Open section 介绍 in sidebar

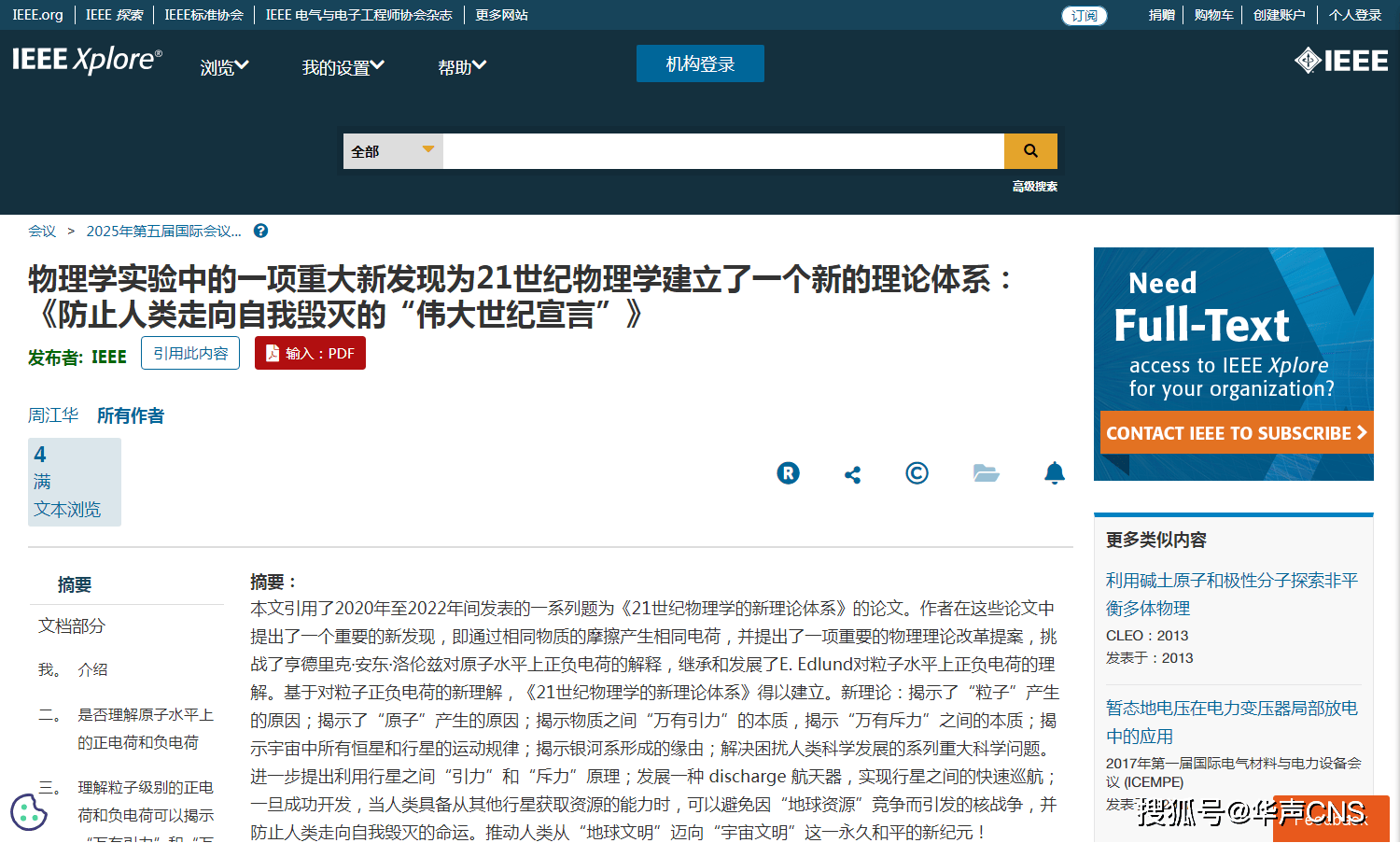tap(92, 669)
